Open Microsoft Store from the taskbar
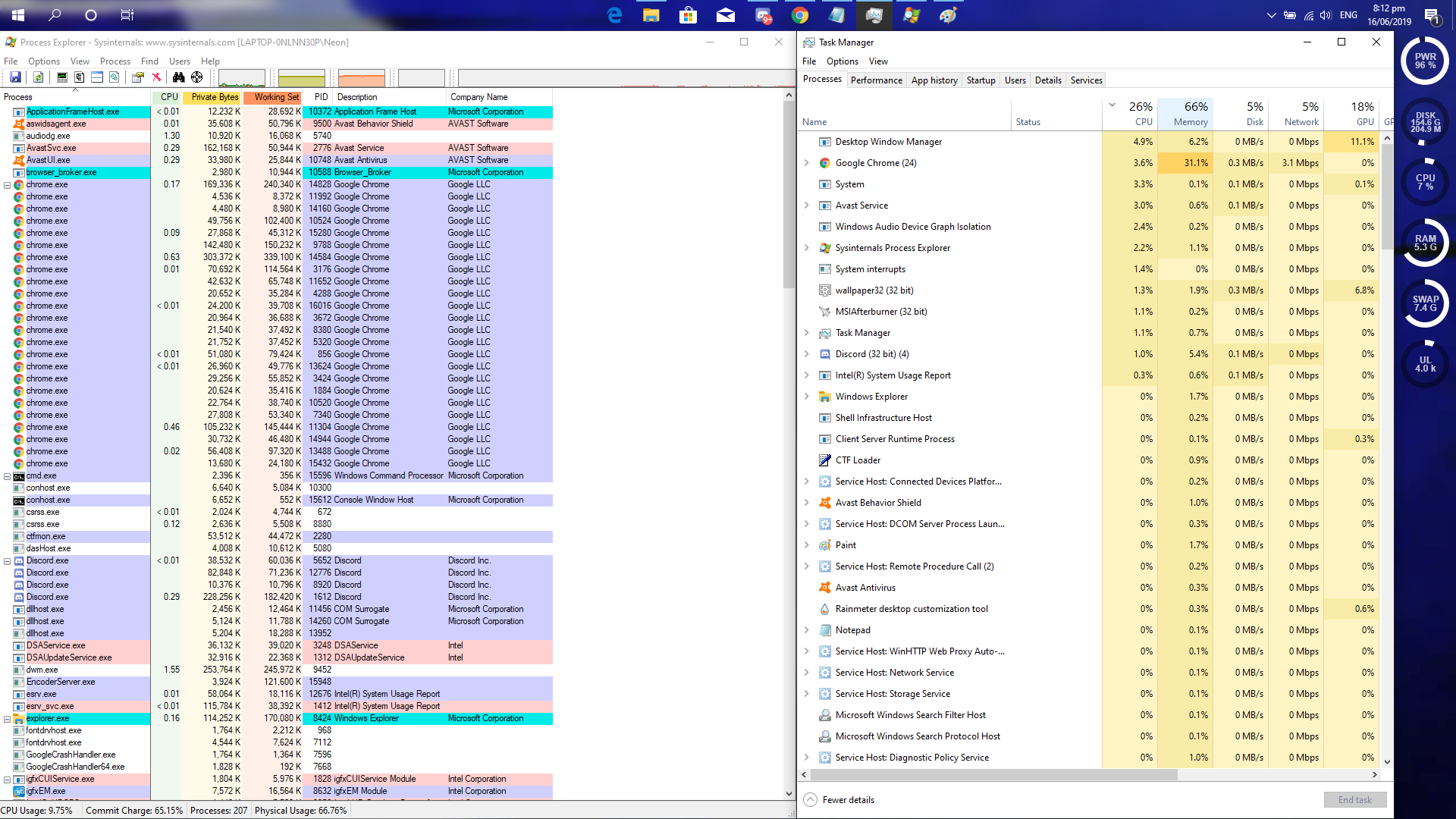Image resolution: width=1456 pixels, height=819 pixels. 688,15
